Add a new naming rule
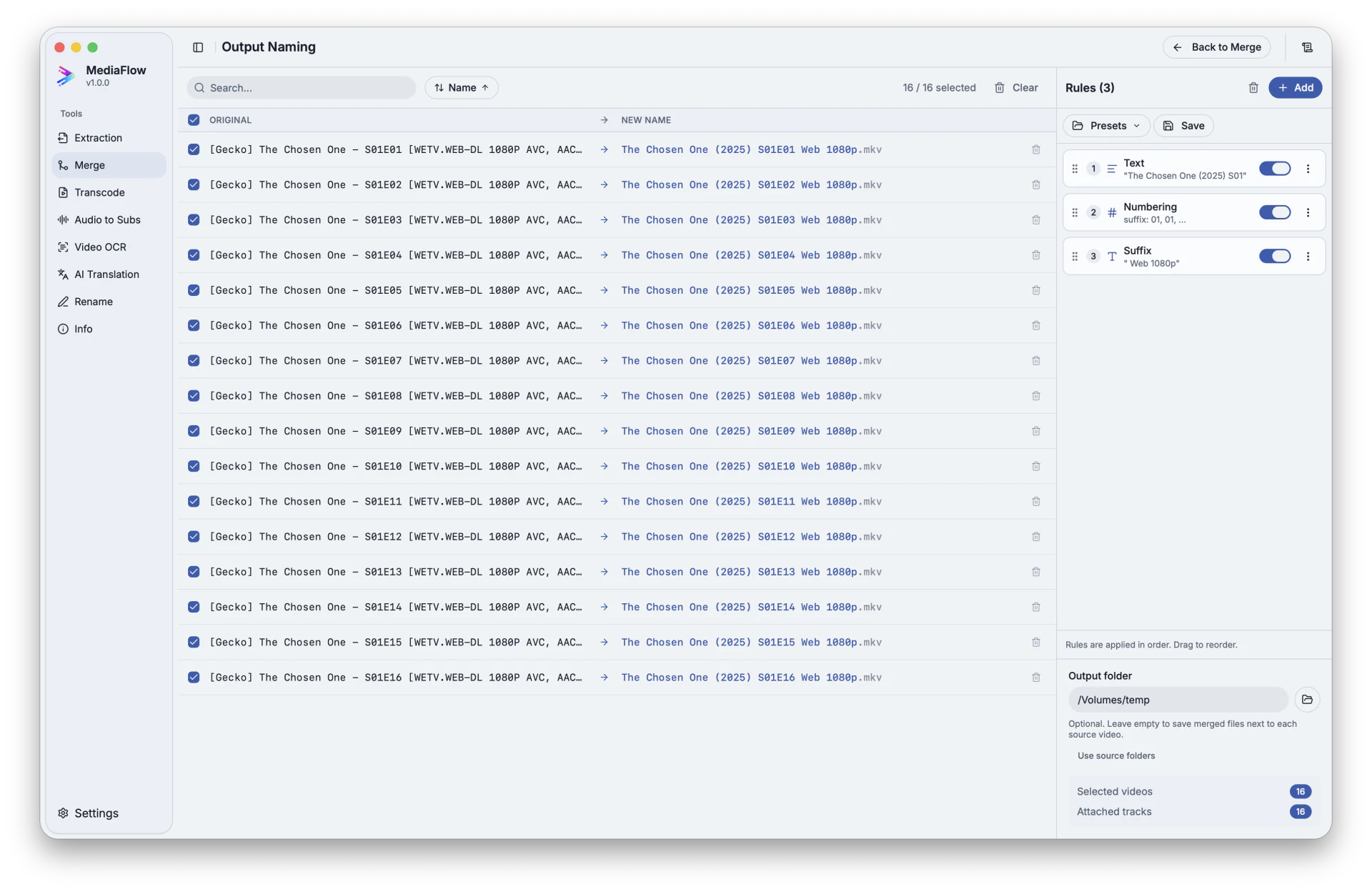The height and width of the screenshot is (892, 1372). pyautogui.click(x=1295, y=88)
